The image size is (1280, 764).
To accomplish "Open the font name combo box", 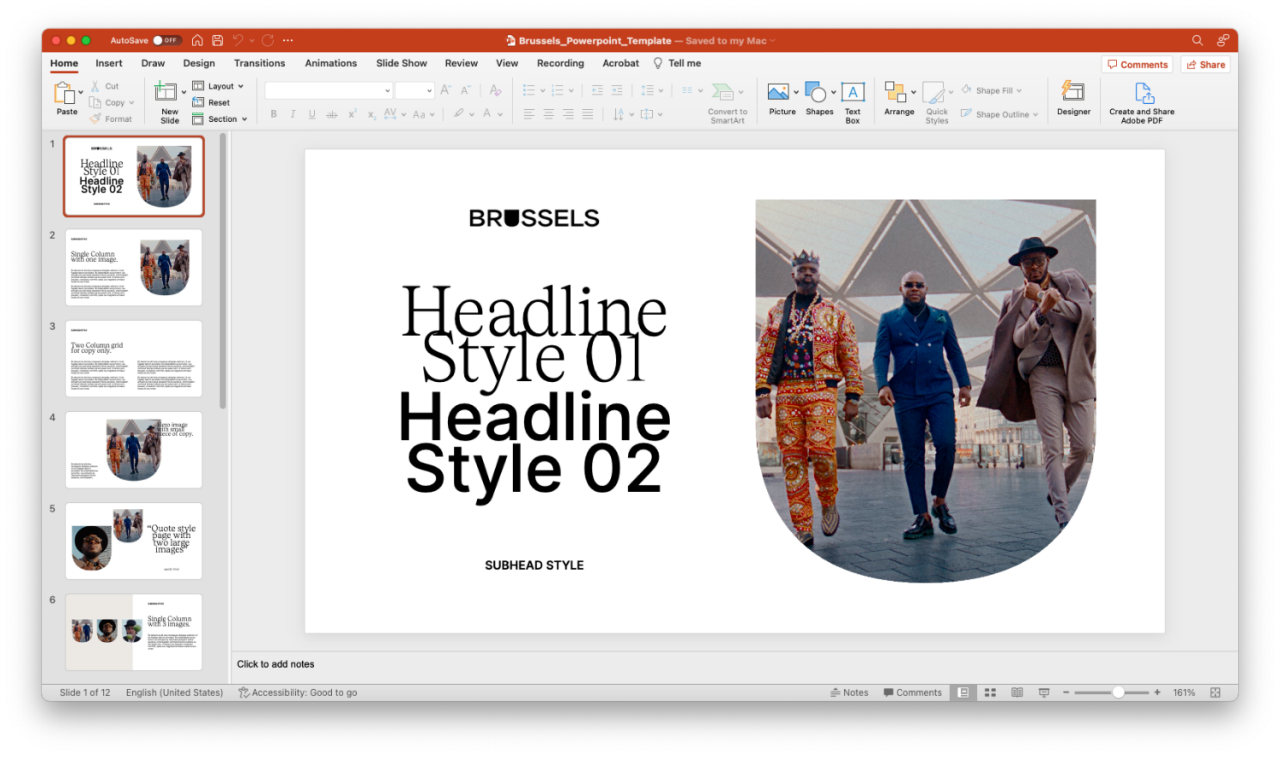I will [329, 90].
